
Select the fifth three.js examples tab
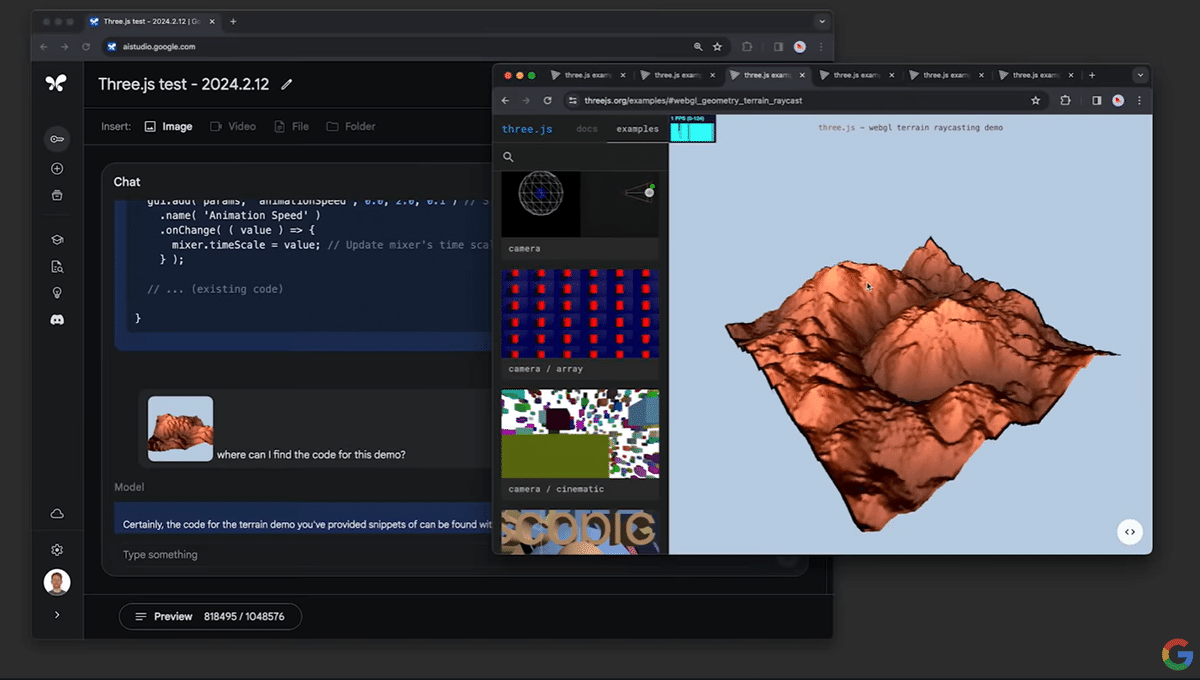tap(947, 75)
